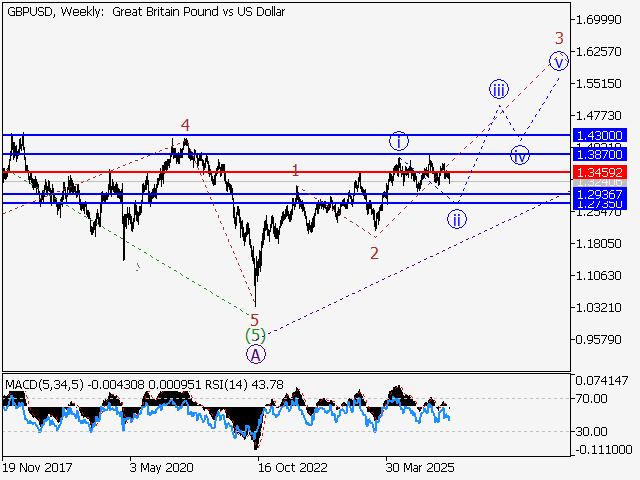The height and width of the screenshot is (480, 640).
Task: Click the circled wave iii label
Action: pyautogui.click(x=499, y=89)
